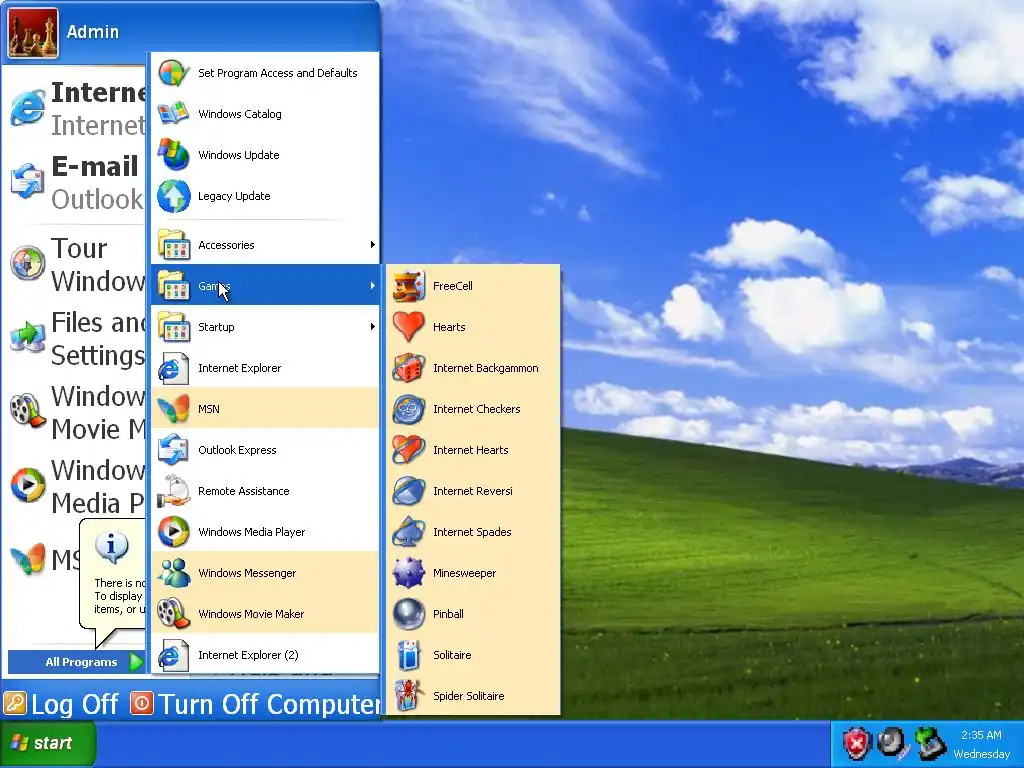Open the Spider Solitaire spider icon

409,696
